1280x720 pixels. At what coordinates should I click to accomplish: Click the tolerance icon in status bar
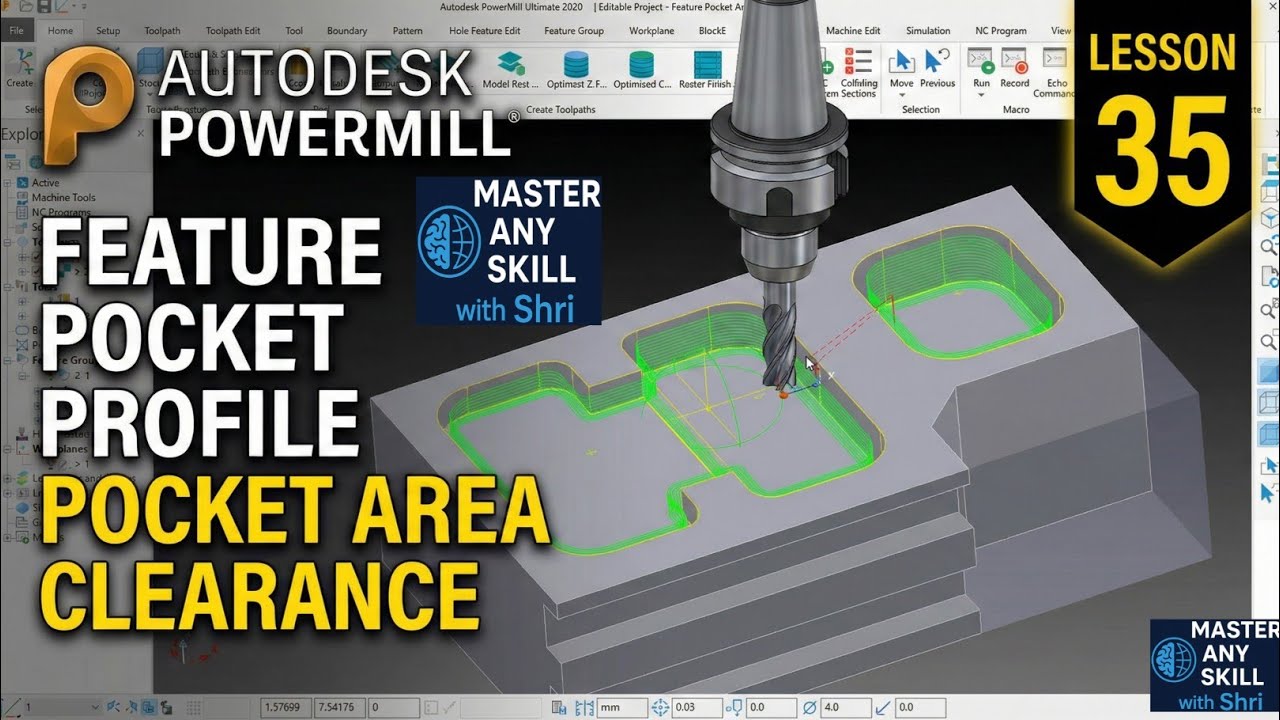[x=659, y=708]
